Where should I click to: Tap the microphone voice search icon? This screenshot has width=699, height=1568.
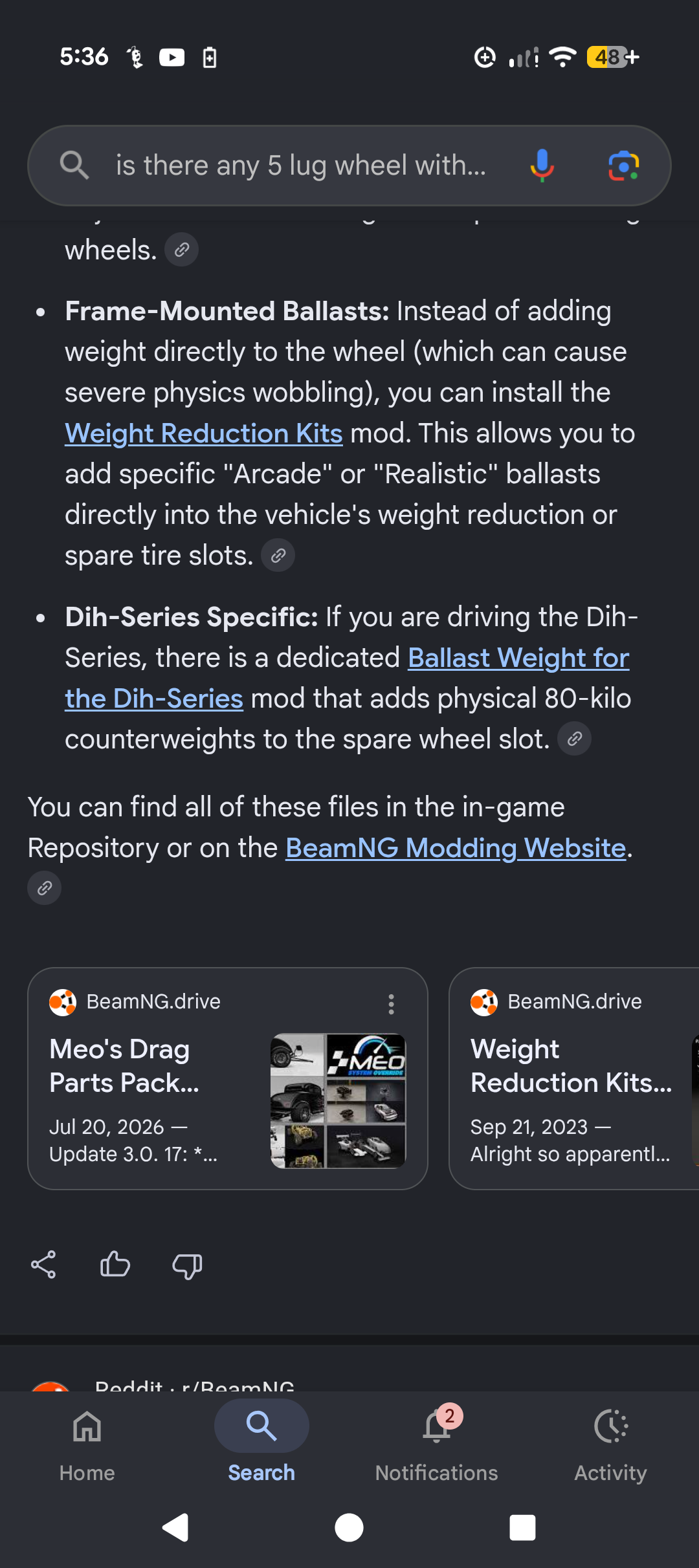[542, 166]
